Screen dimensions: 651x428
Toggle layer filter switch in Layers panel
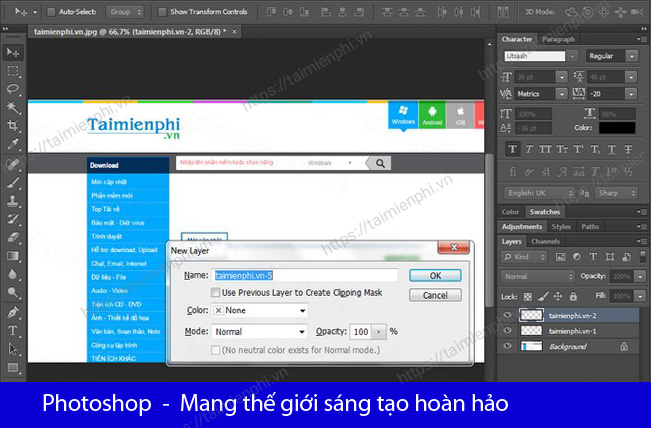(x=643, y=257)
